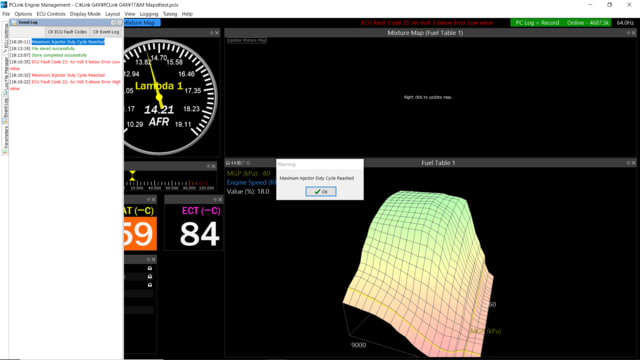Select the highlighted Maximum Injector Duty Cycle log entry

point(68,42)
